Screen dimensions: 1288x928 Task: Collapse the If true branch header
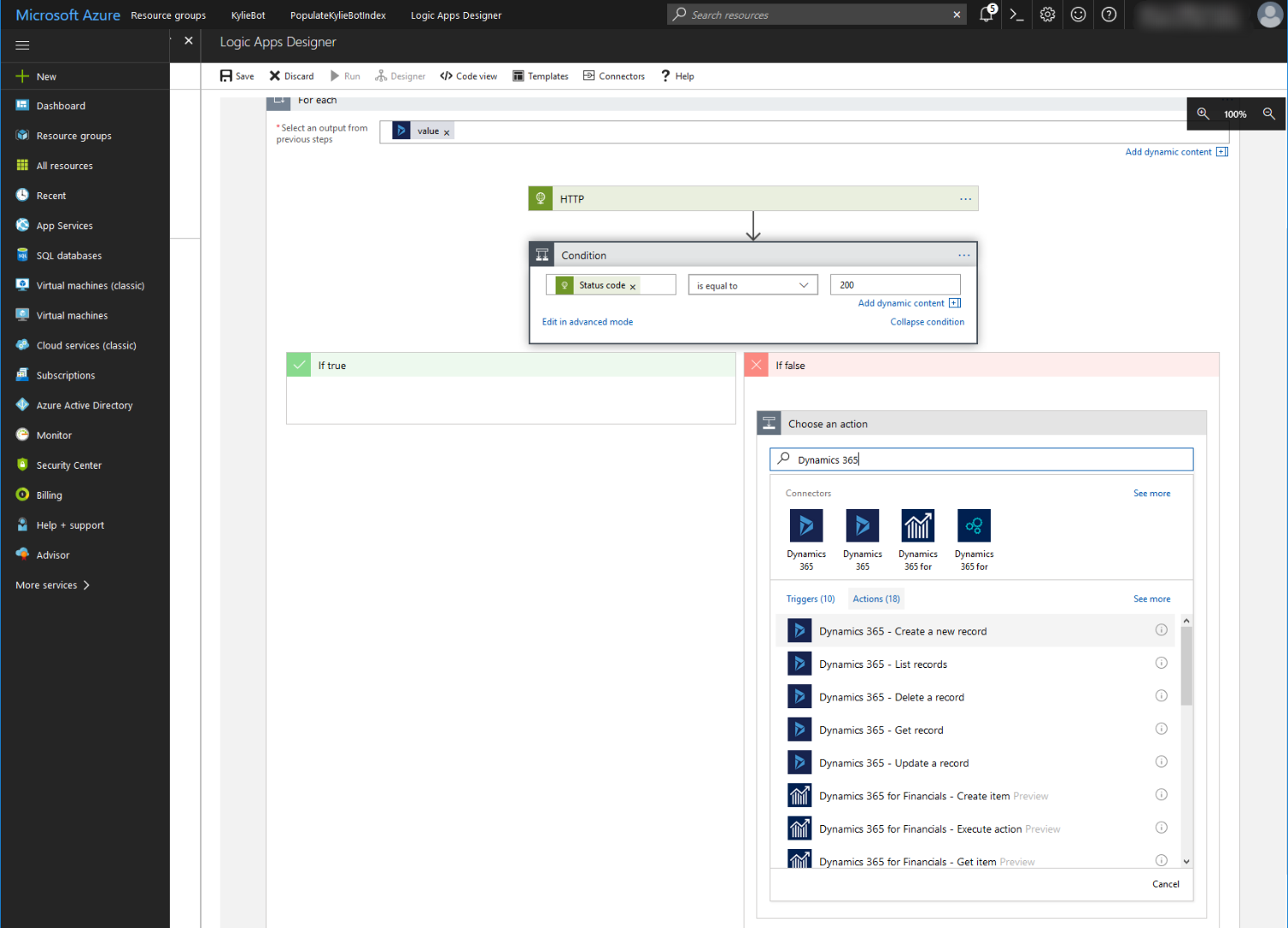click(511, 365)
